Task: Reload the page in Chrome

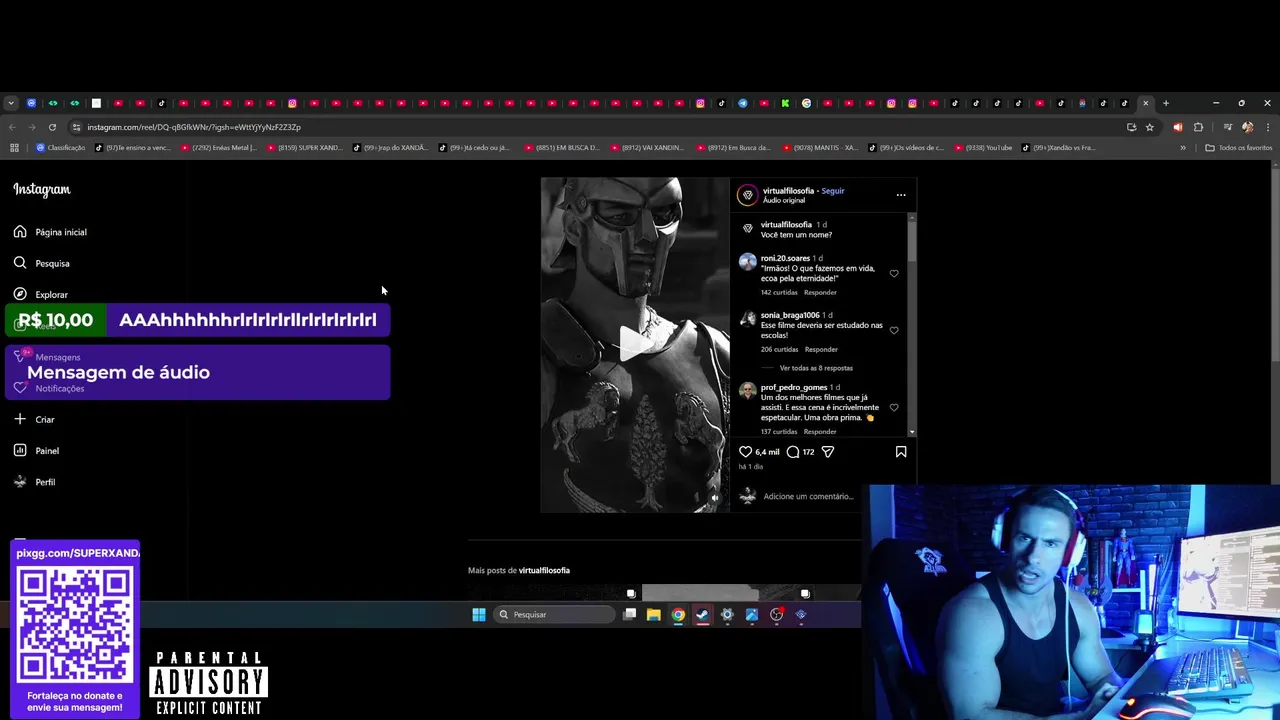Action: 52,127
